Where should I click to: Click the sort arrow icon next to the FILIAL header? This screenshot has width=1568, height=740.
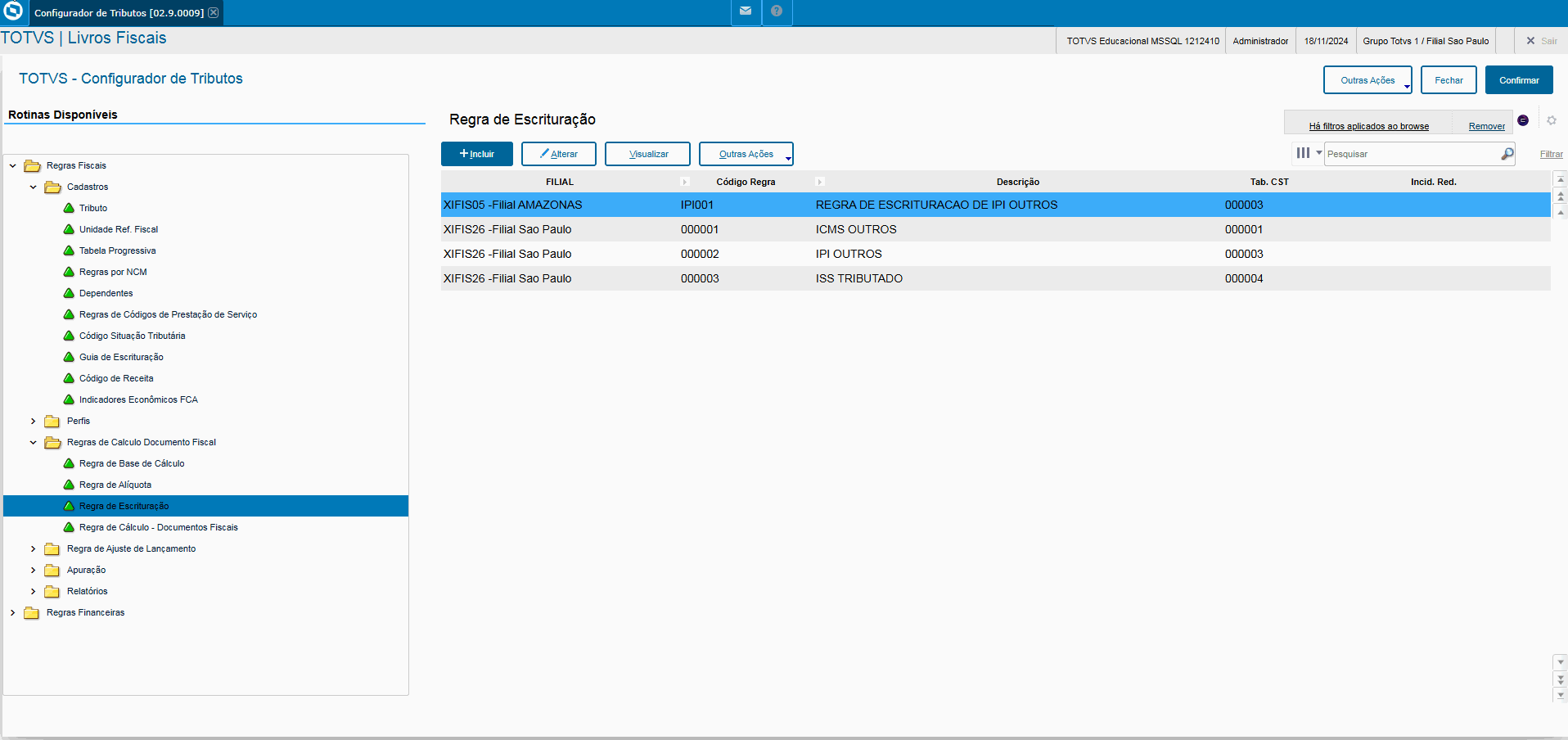(x=685, y=182)
